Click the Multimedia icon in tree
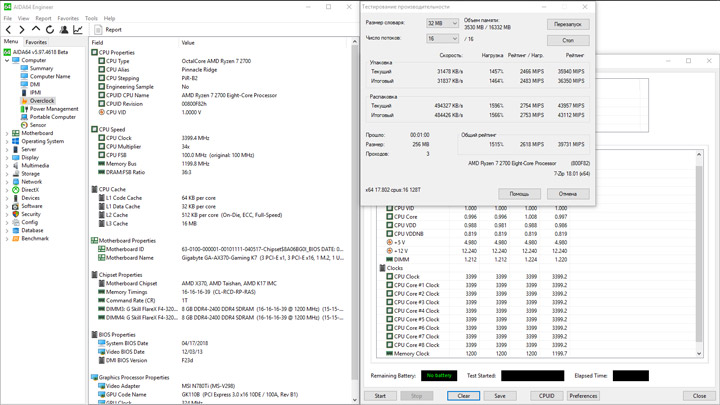720x405 pixels. click(16, 165)
